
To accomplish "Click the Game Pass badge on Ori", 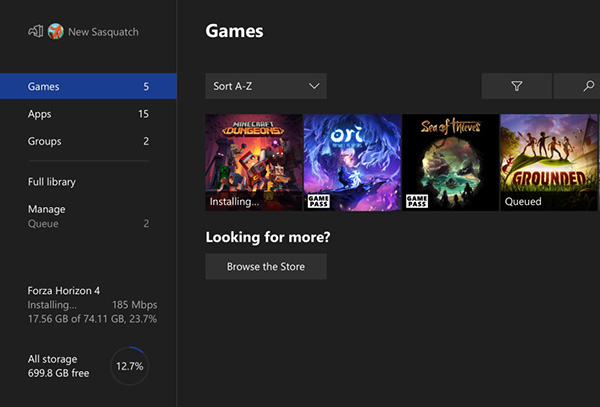I will tap(318, 201).
